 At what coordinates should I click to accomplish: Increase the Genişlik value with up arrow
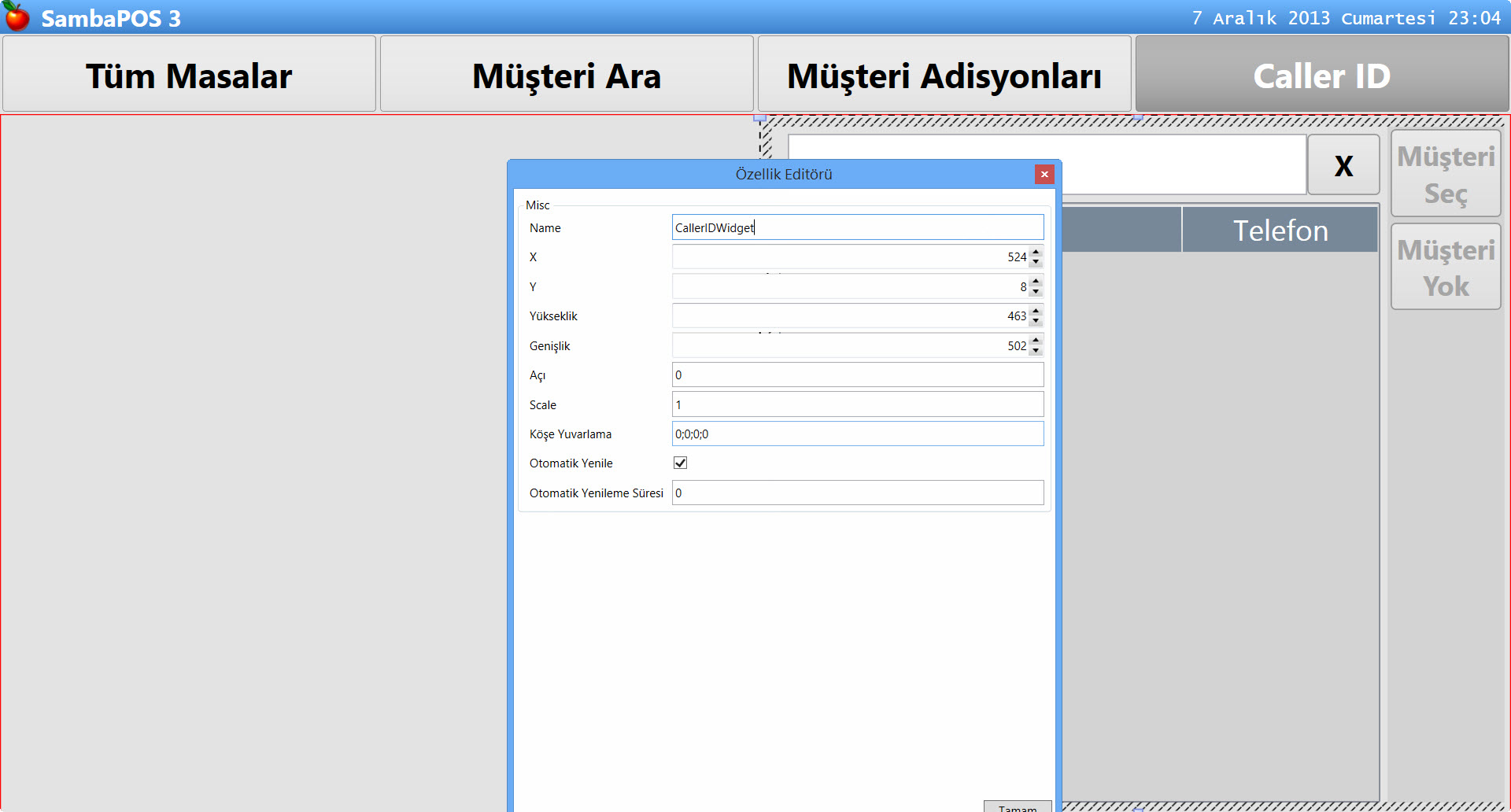[1036, 341]
